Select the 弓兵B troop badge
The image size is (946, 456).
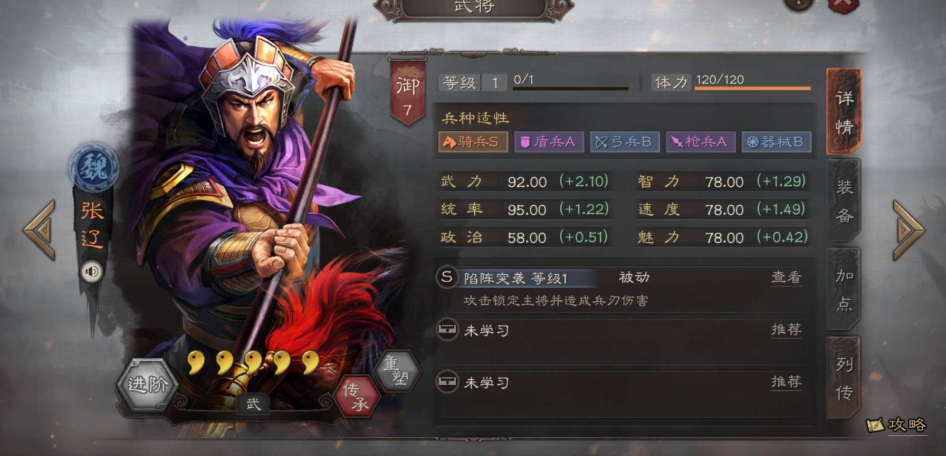pyautogui.click(x=624, y=142)
